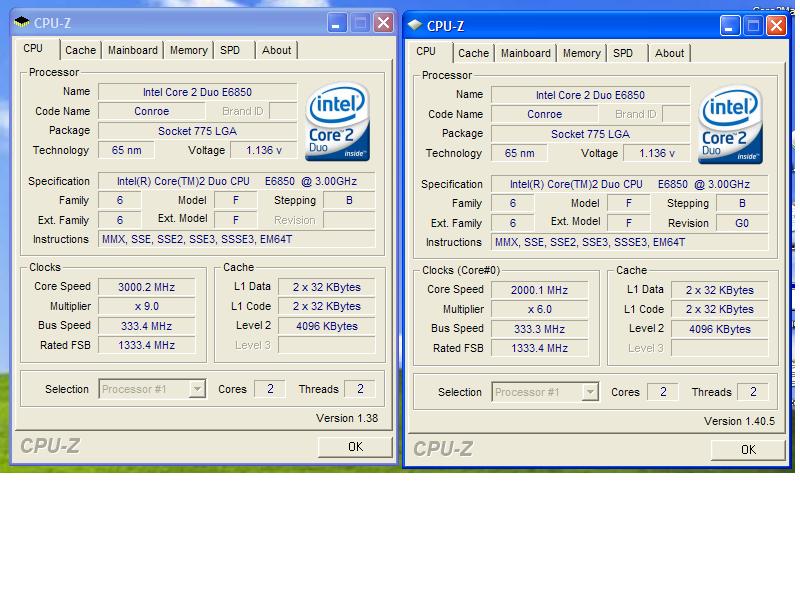Image resolution: width=800 pixels, height=600 pixels.
Task: Open Mainboard tab in CPU-Z 1.38 window
Action: (x=133, y=50)
